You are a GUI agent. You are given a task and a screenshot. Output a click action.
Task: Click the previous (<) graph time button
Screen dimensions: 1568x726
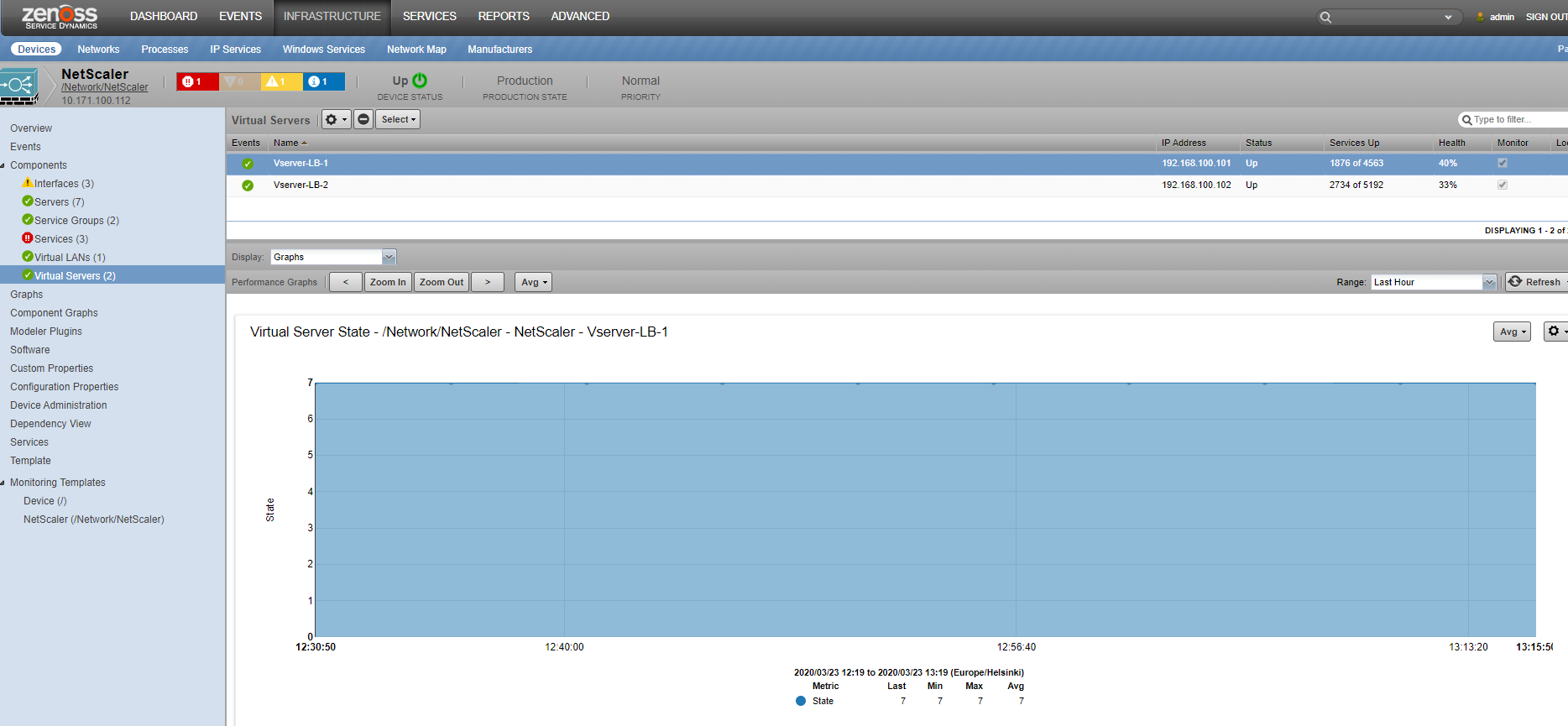(346, 282)
